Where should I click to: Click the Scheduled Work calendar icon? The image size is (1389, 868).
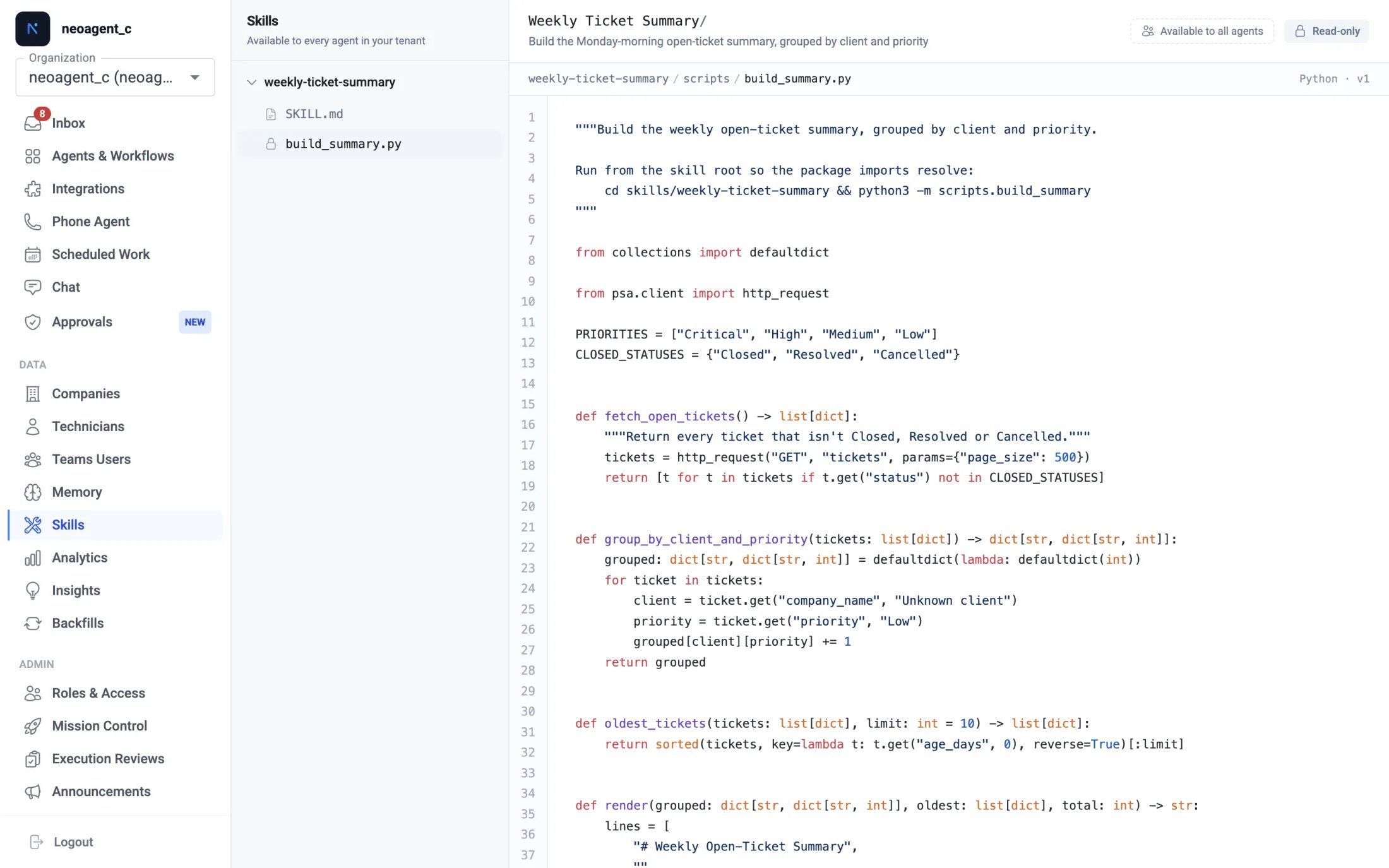33,254
